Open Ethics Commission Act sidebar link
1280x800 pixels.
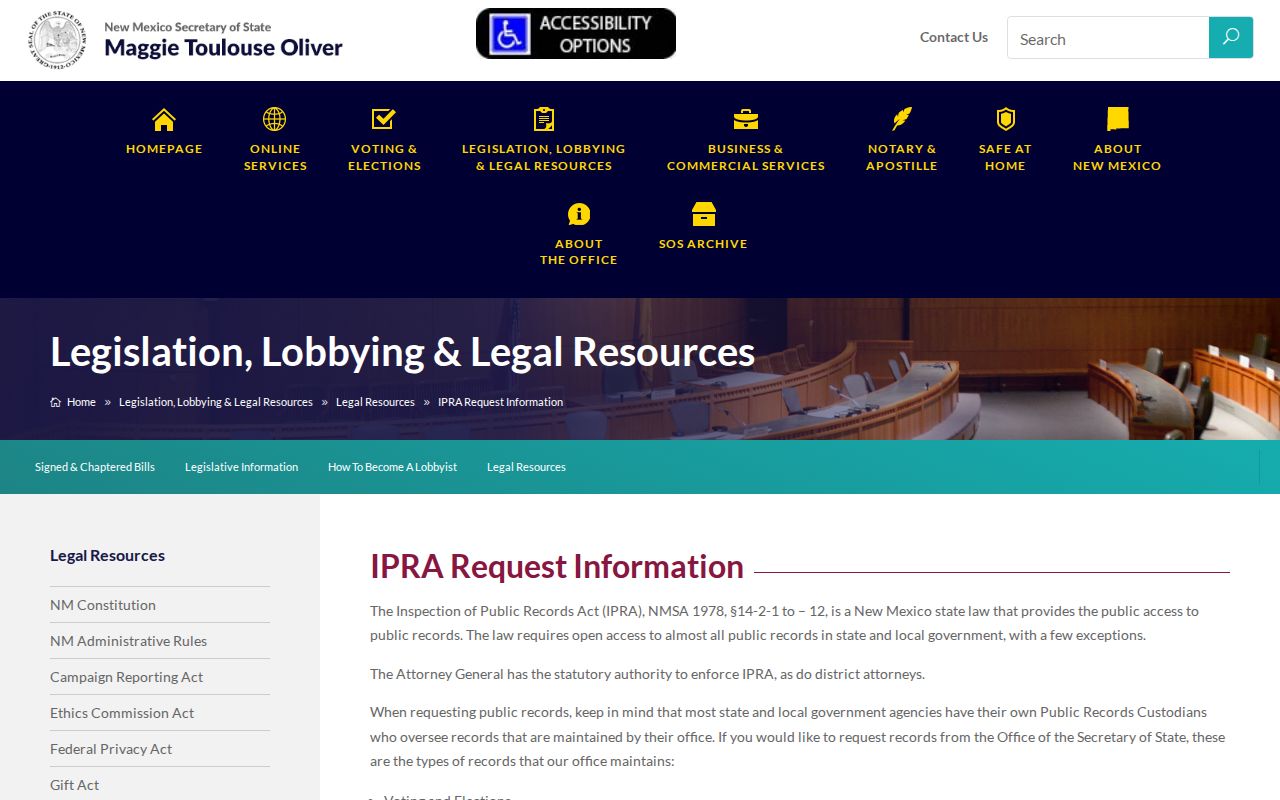pyautogui.click(x=122, y=713)
